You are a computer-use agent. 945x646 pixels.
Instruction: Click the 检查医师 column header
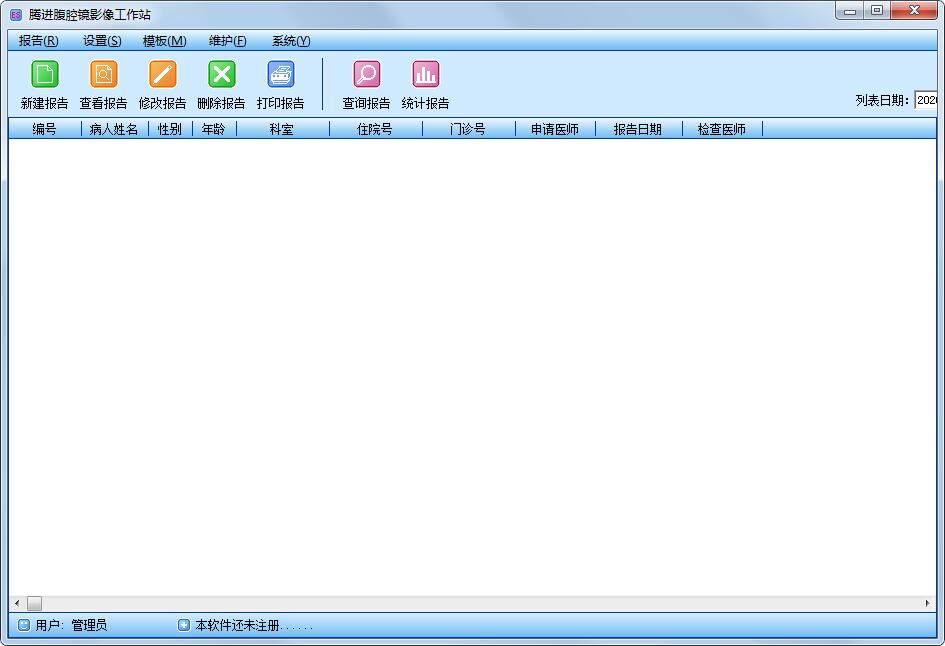point(722,129)
